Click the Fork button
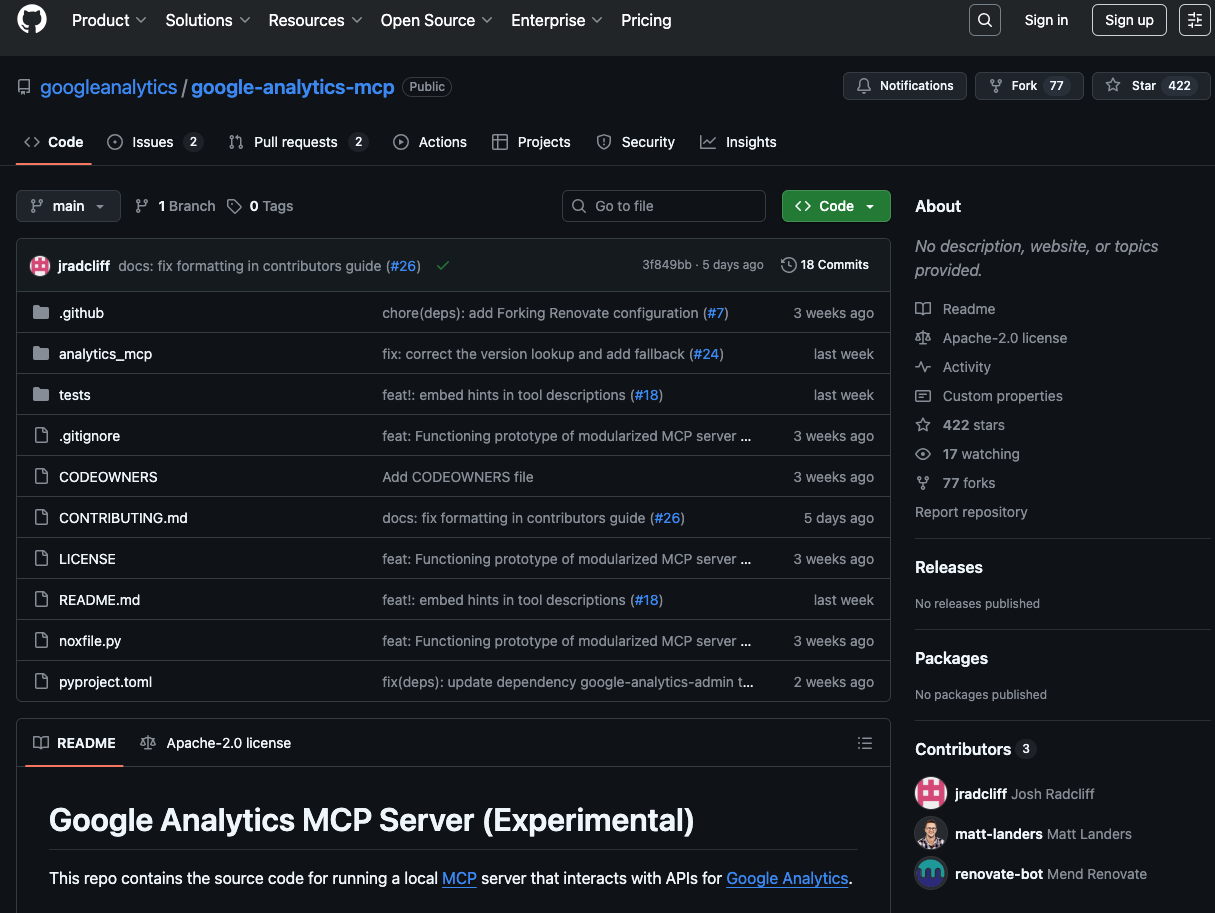 point(1029,86)
